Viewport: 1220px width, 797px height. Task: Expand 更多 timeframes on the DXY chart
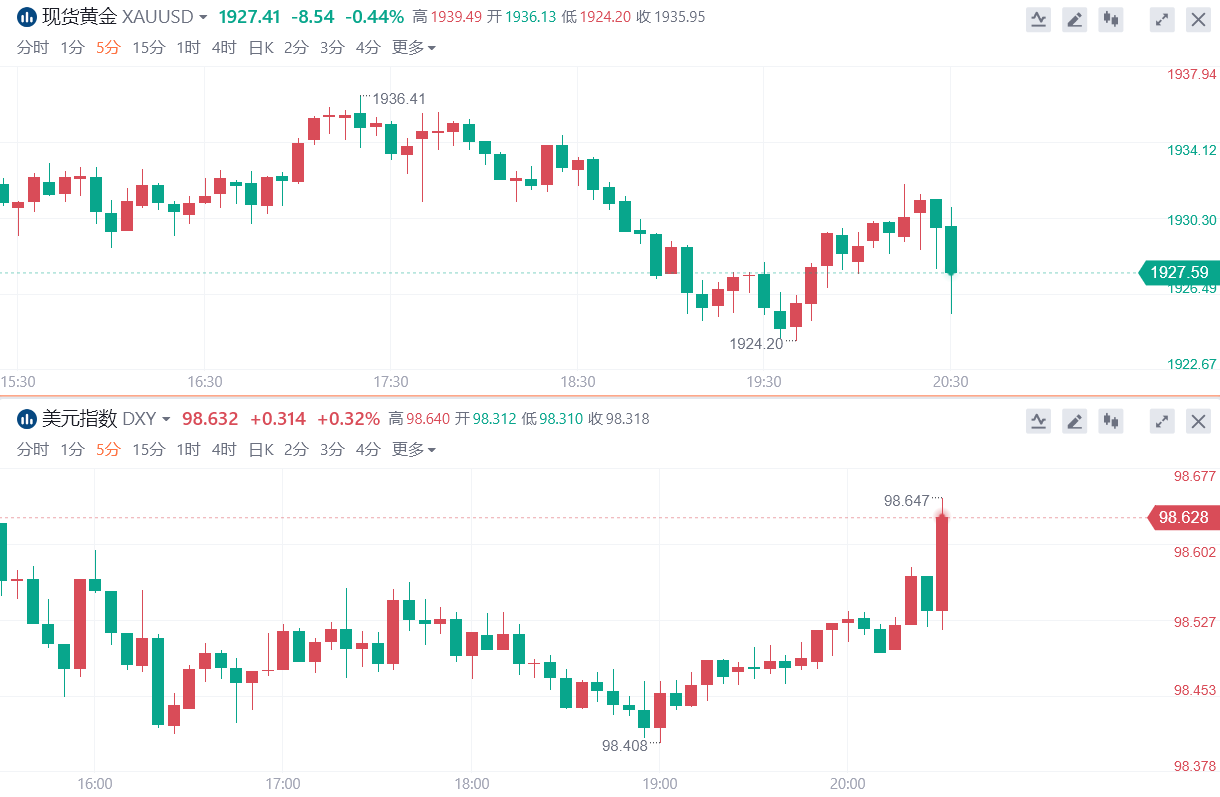(413, 449)
